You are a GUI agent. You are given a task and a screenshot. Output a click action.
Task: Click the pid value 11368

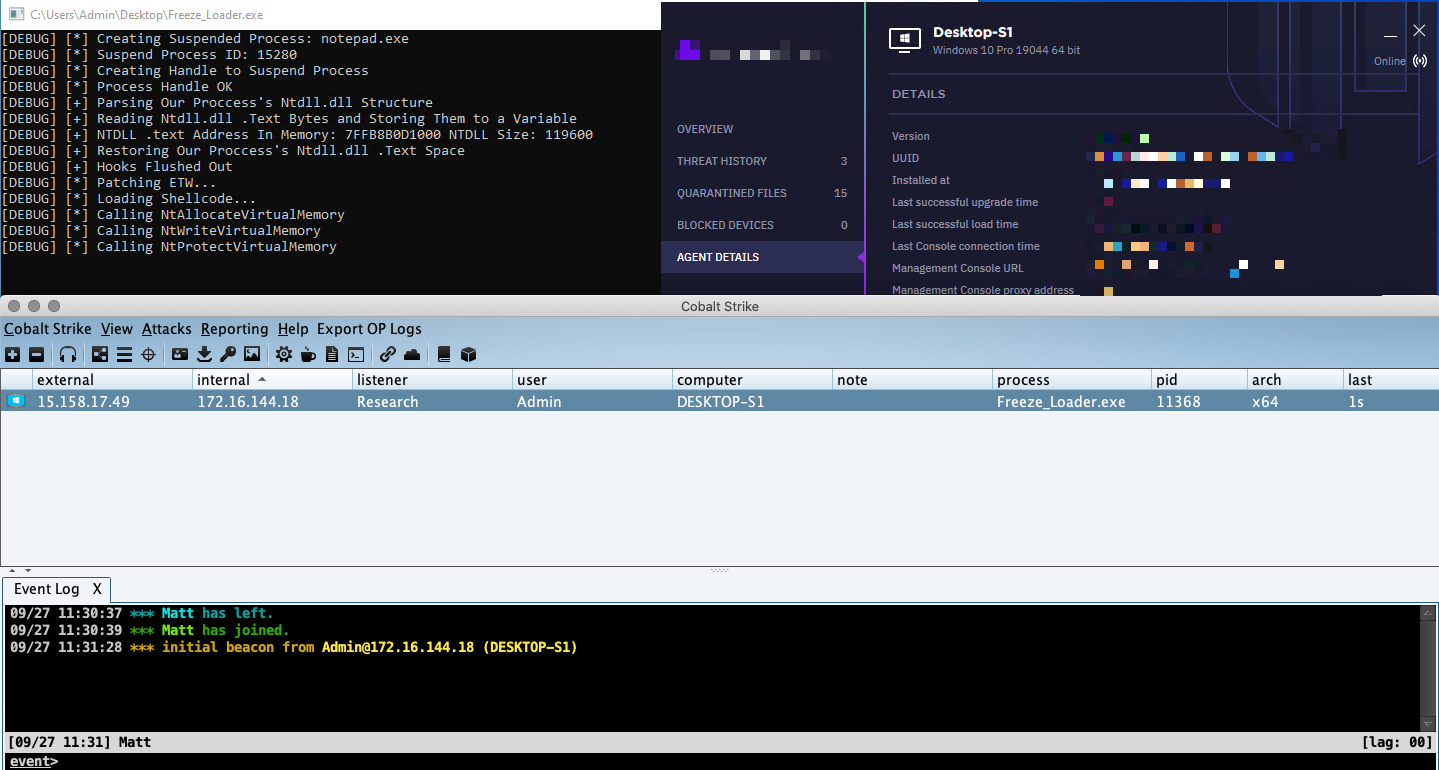(1178, 402)
